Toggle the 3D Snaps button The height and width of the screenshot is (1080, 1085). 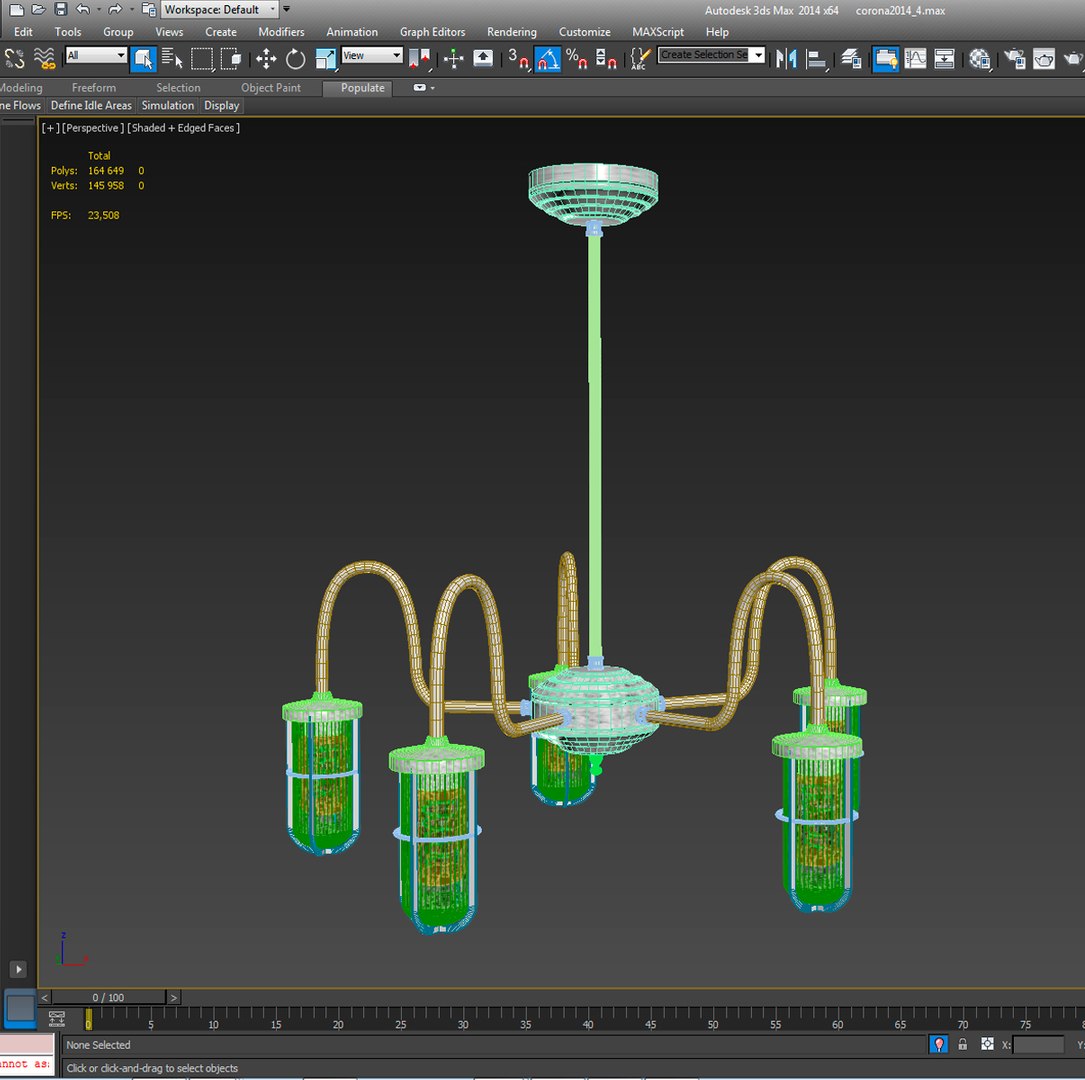[518, 59]
